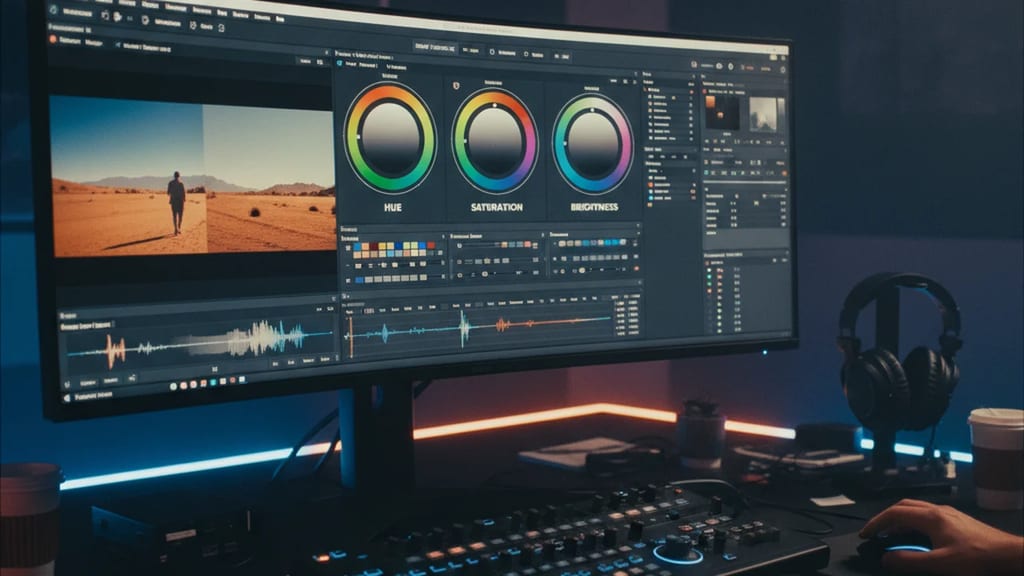Click the orange waveform spike in the lower-left audio panel
This screenshot has width=1024, height=576.
(116, 351)
